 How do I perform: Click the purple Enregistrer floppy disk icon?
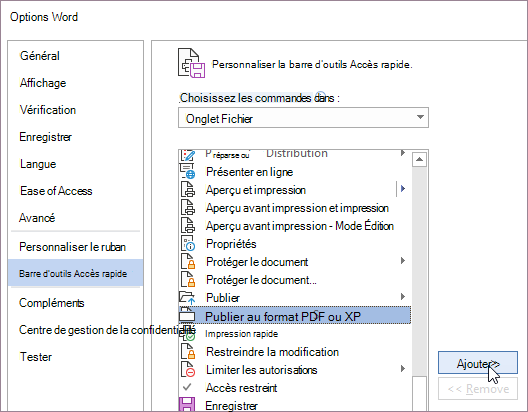point(187,405)
